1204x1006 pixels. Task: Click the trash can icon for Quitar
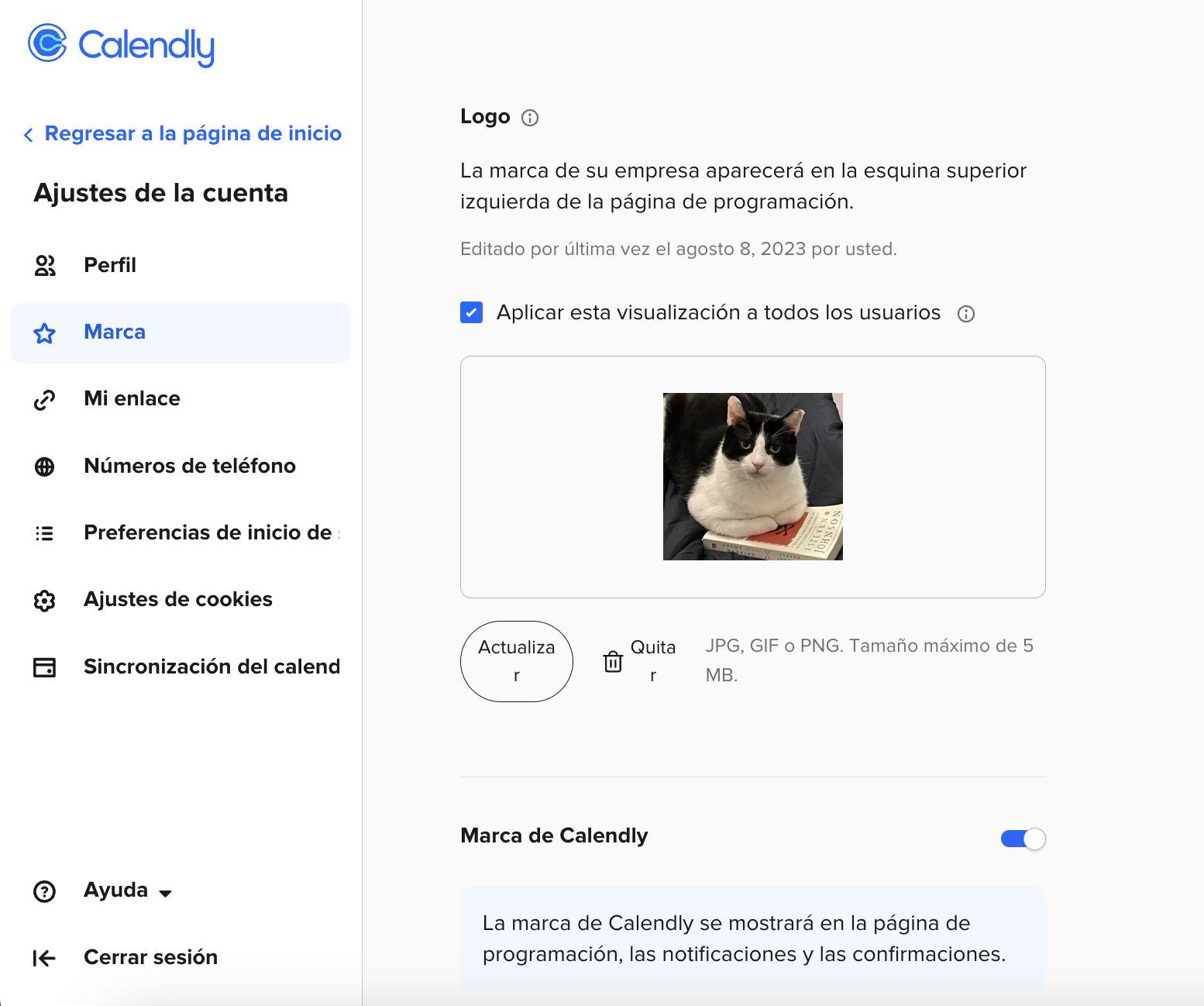(613, 661)
